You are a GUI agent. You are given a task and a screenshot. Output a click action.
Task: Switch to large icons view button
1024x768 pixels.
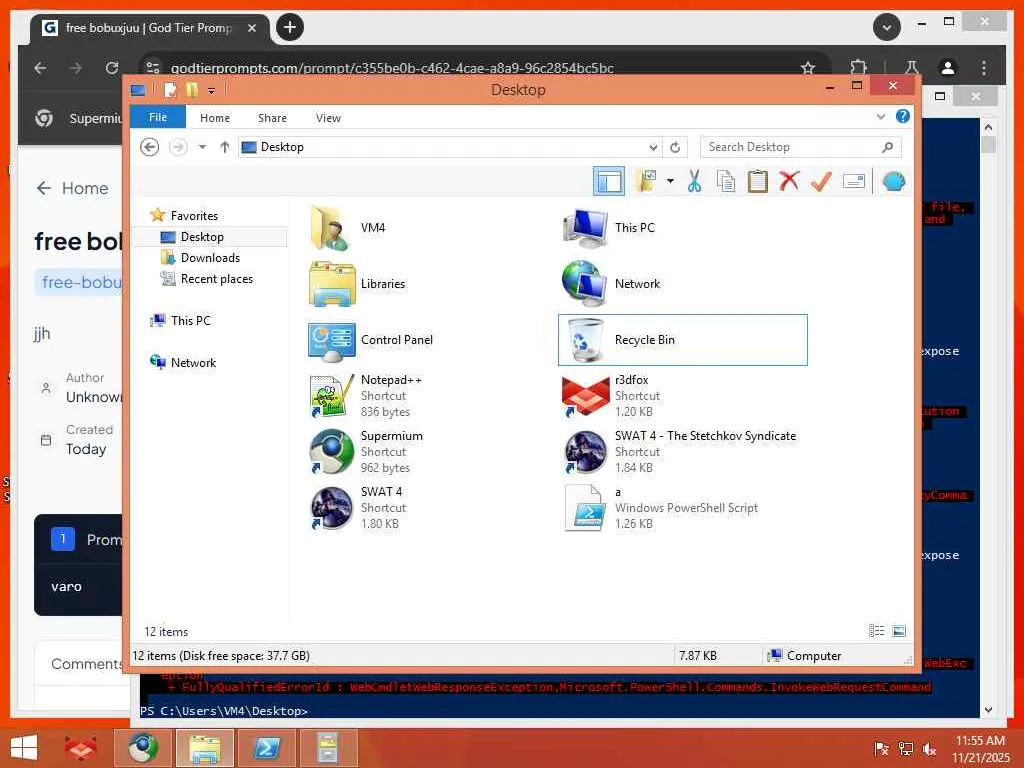(899, 631)
